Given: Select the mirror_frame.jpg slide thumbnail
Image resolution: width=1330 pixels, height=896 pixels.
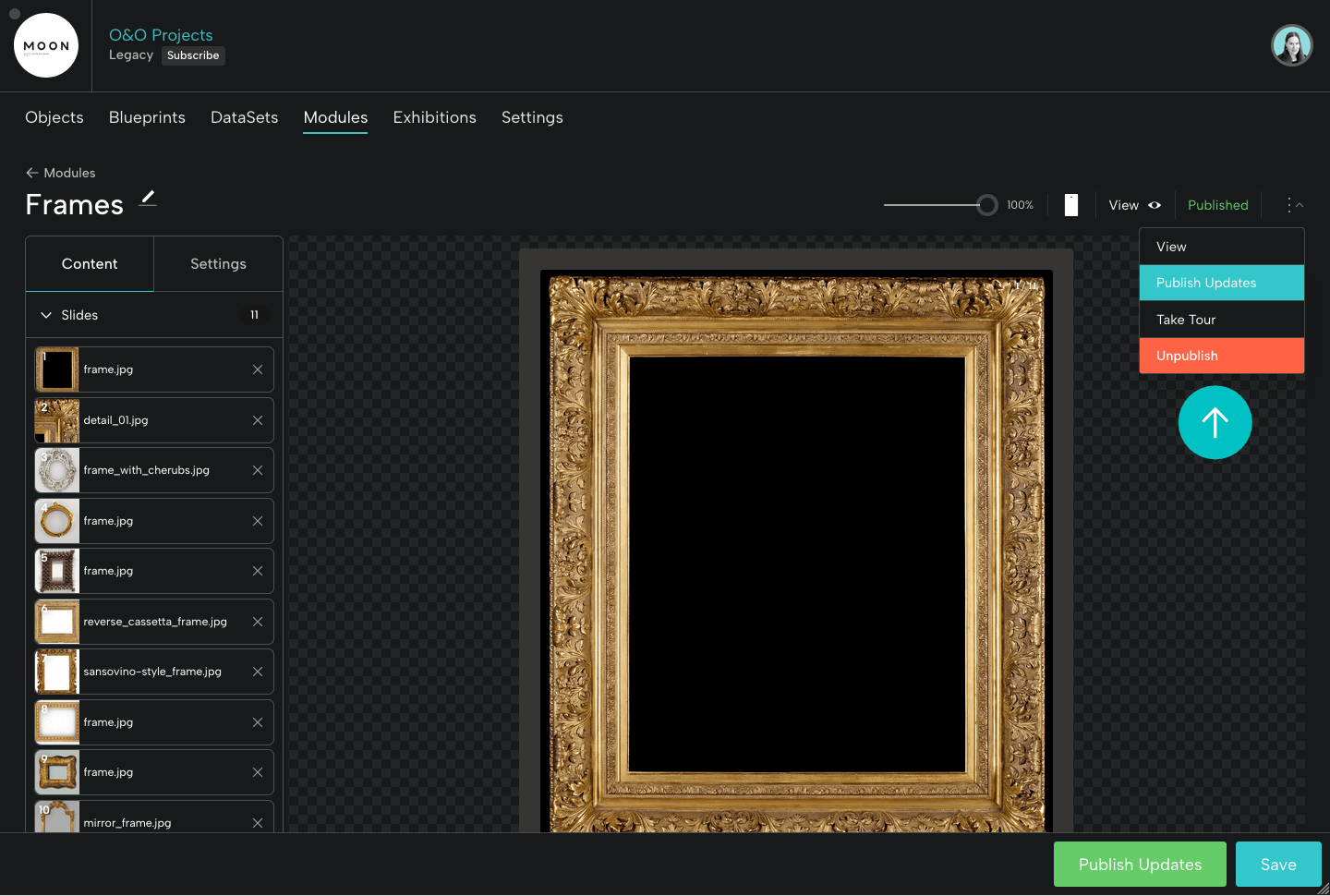Looking at the screenshot, I should (x=56, y=819).
